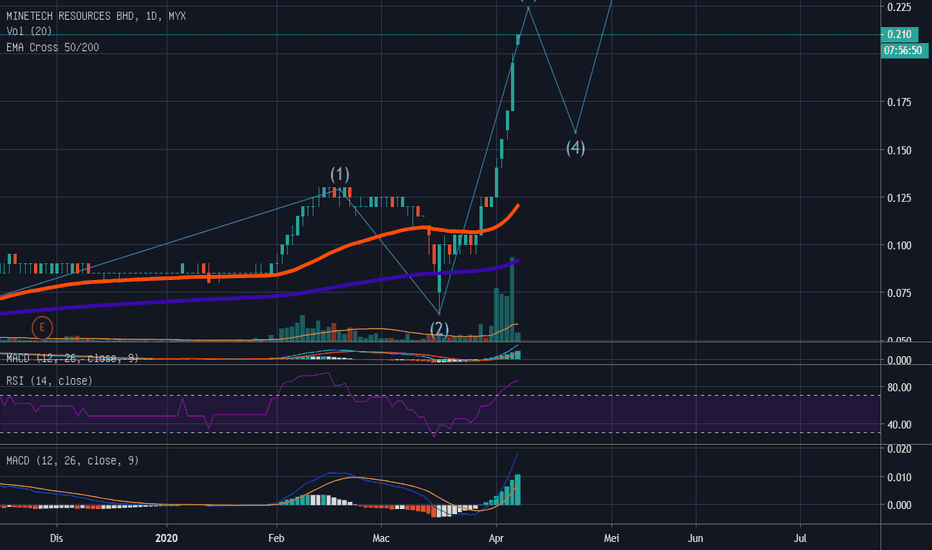Click the 2020 label on time axis
Image resolution: width=932 pixels, height=550 pixels.
pos(166,538)
